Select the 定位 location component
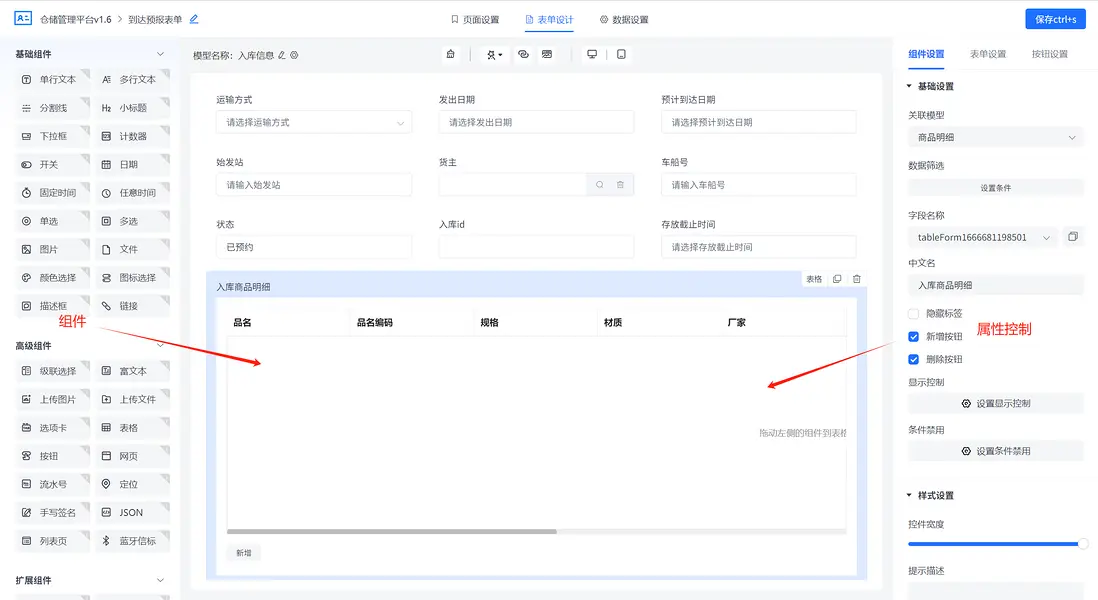The width and height of the screenshot is (1098, 600). [x=133, y=484]
